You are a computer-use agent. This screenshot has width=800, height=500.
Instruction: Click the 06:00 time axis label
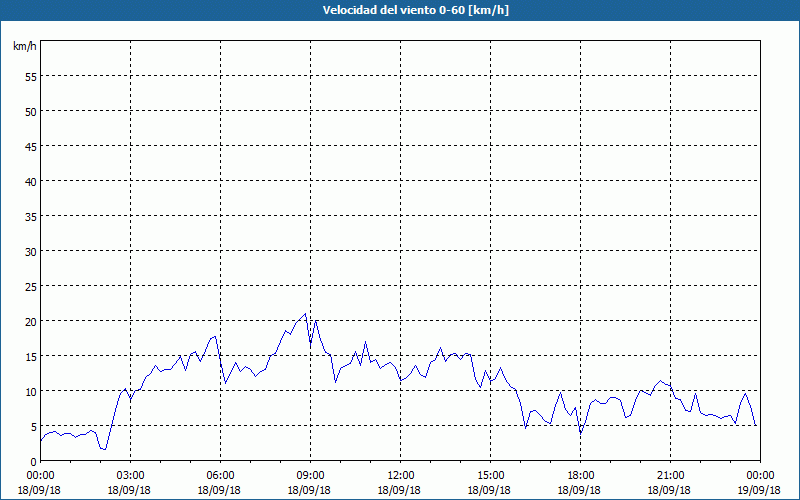click(x=220, y=476)
